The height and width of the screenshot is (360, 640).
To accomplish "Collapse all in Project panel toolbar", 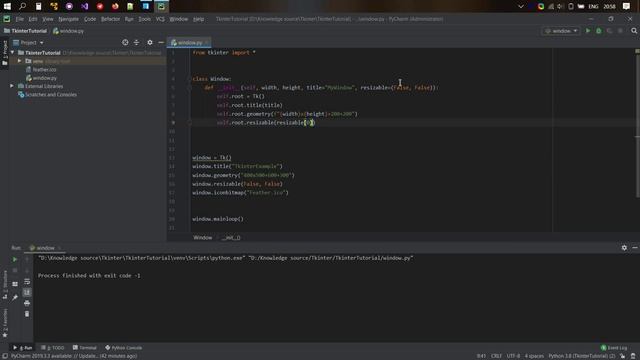I will coord(136,42).
